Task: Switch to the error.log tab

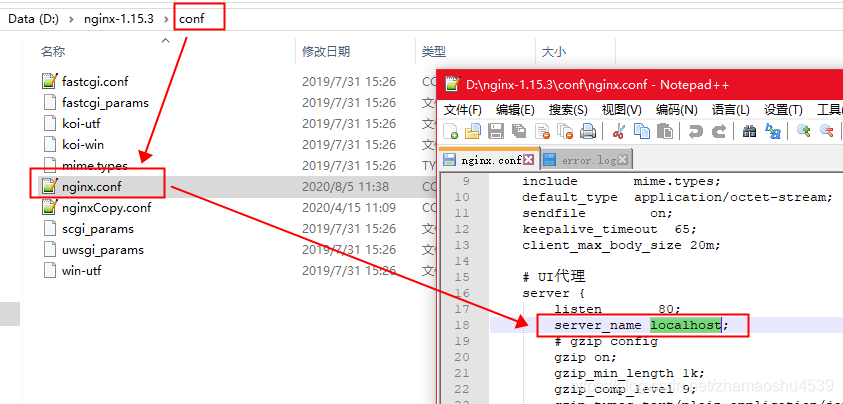Action: point(586,160)
